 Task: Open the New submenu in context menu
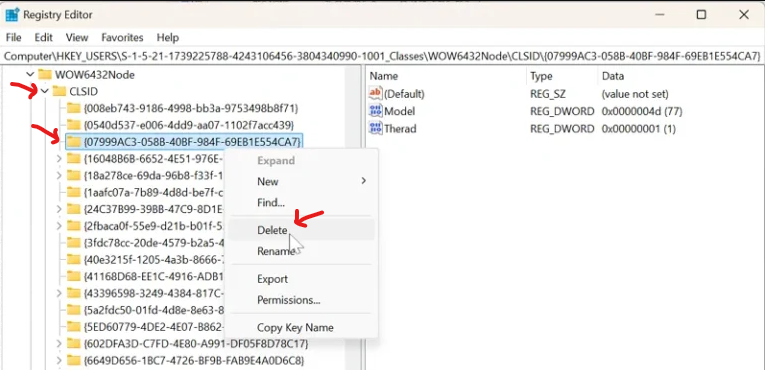click(302, 182)
